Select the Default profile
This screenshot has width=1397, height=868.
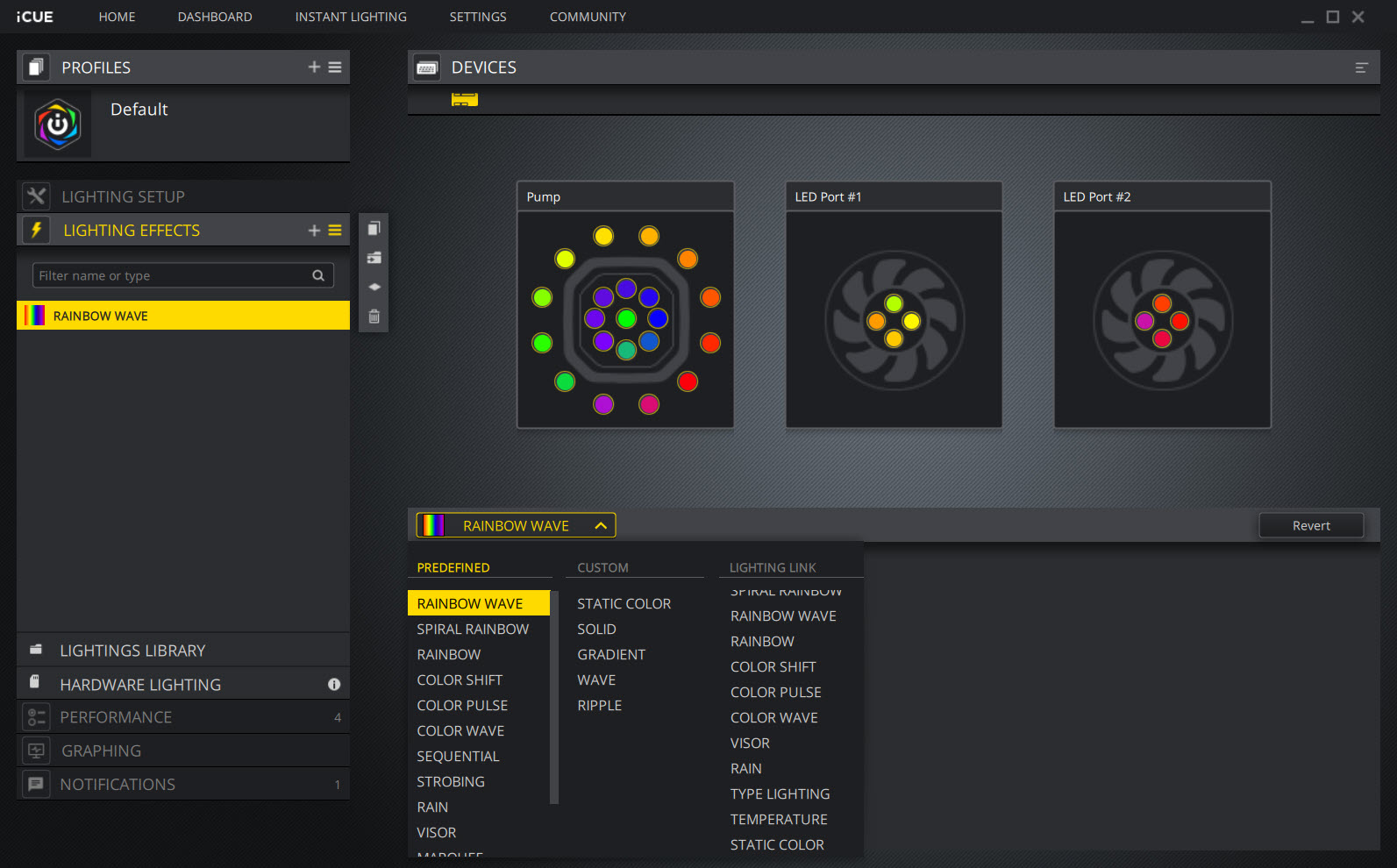(x=183, y=125)
